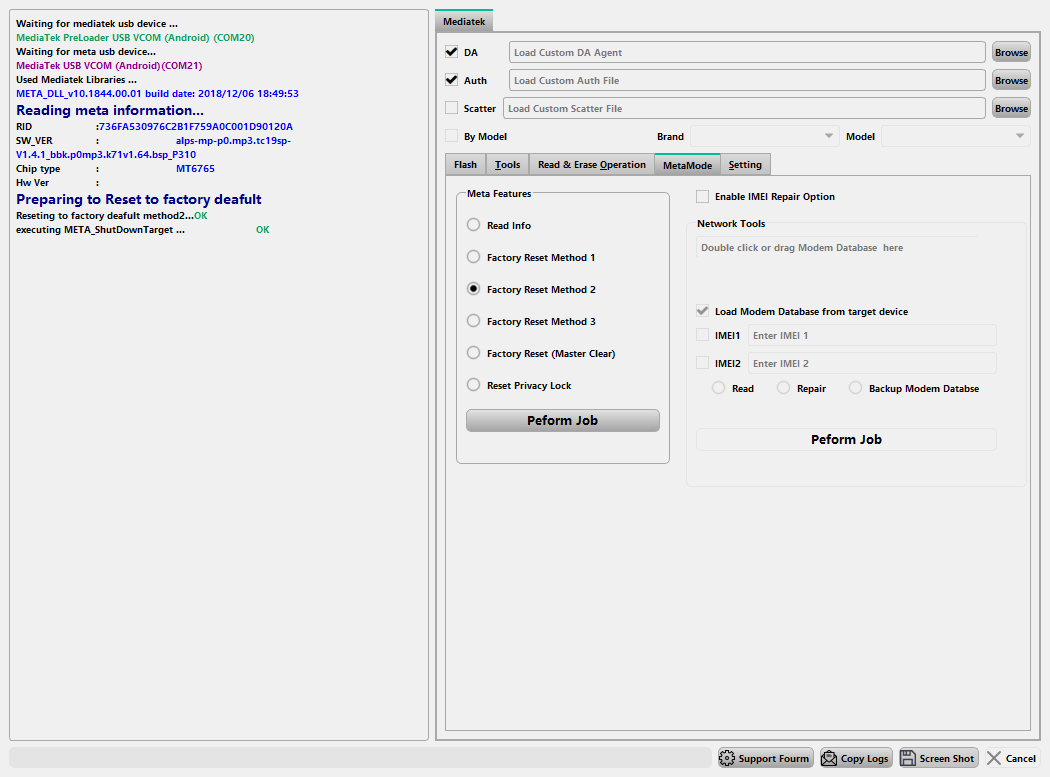
Task: Select Factory Reset (Master Clear) option
Action: tap(473, 353)
